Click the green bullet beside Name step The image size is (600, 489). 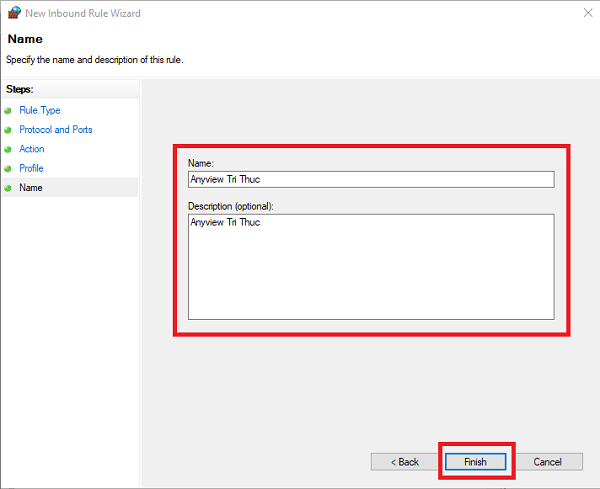click(8, 188)
